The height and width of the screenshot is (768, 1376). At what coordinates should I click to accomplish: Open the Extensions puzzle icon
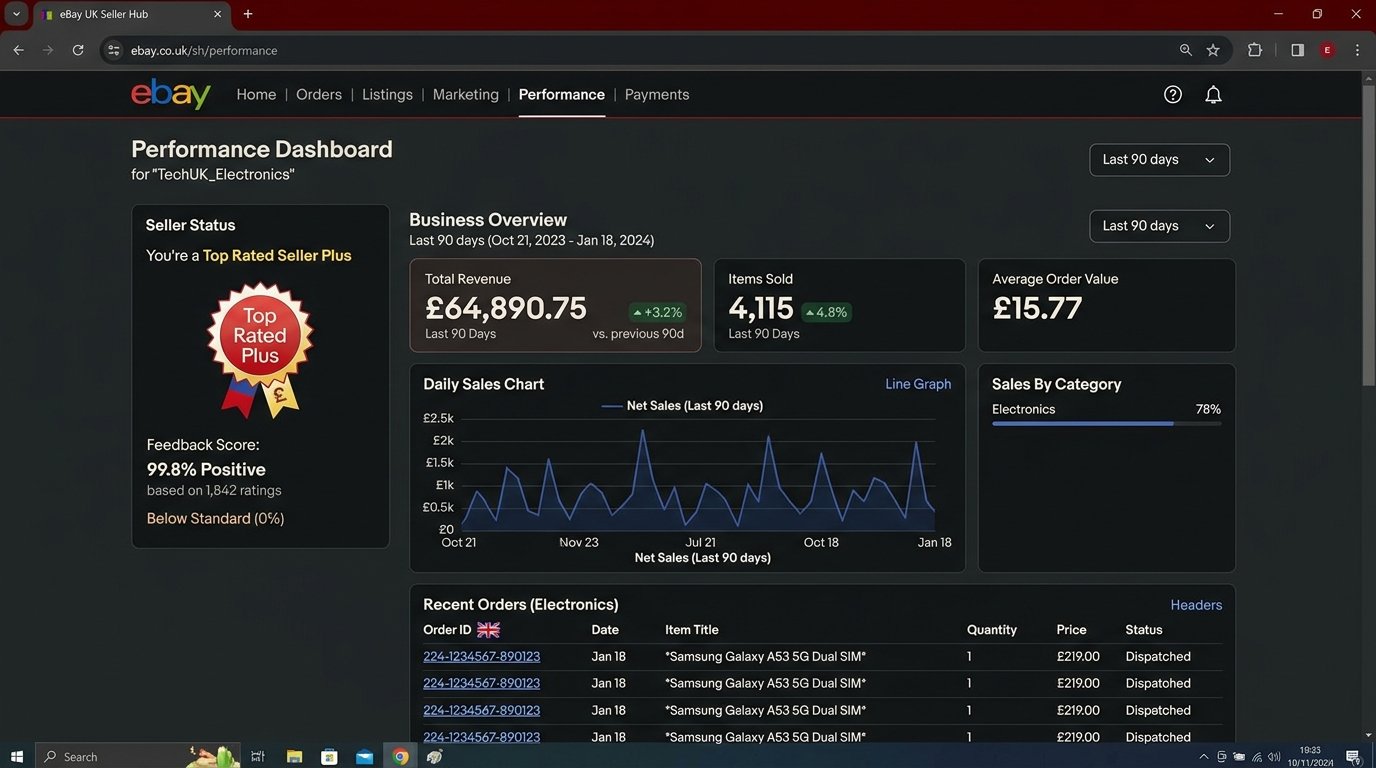1255,50
